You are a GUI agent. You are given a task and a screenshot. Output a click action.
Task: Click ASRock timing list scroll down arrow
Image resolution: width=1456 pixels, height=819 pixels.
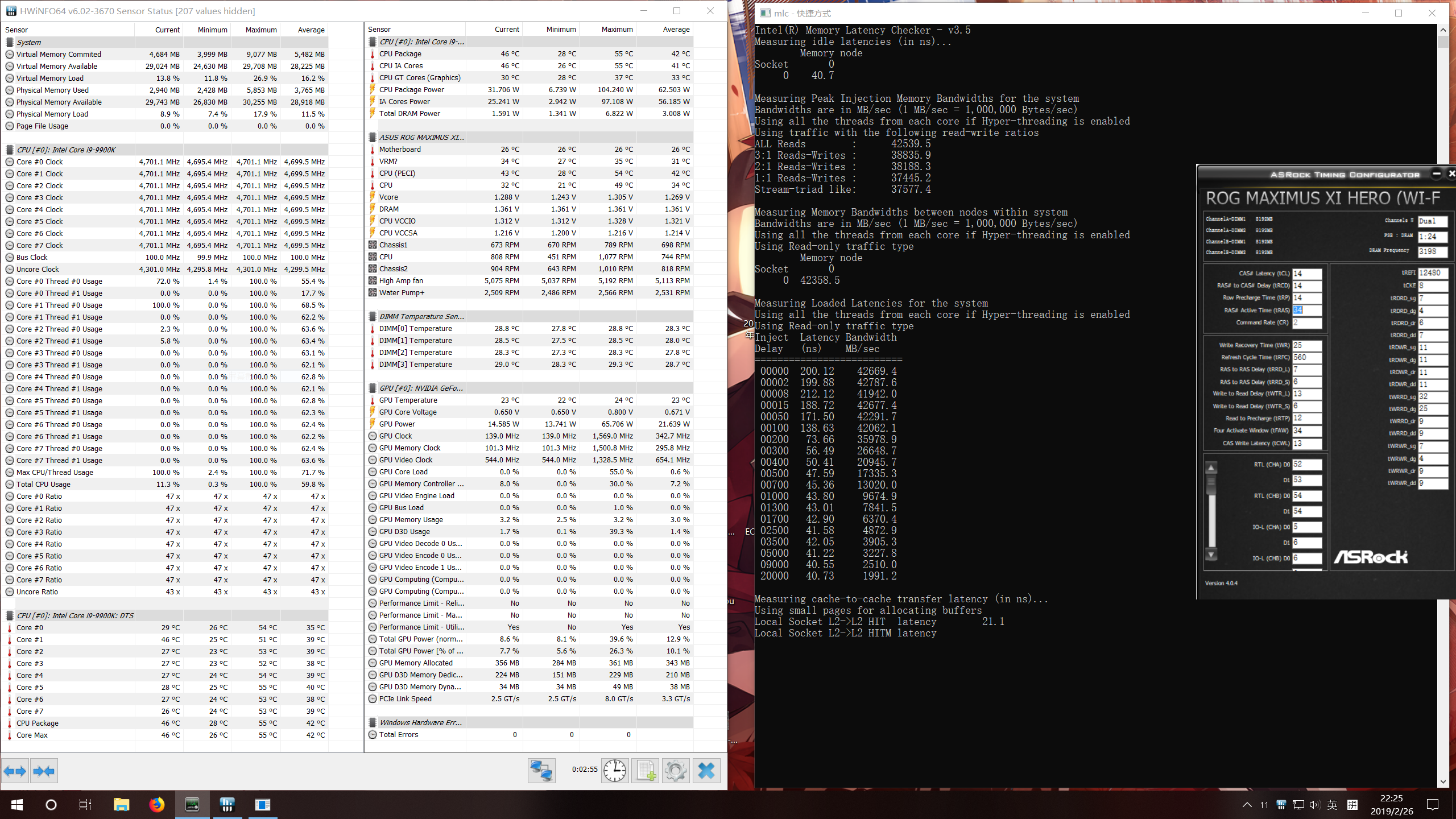[1211, 555]
